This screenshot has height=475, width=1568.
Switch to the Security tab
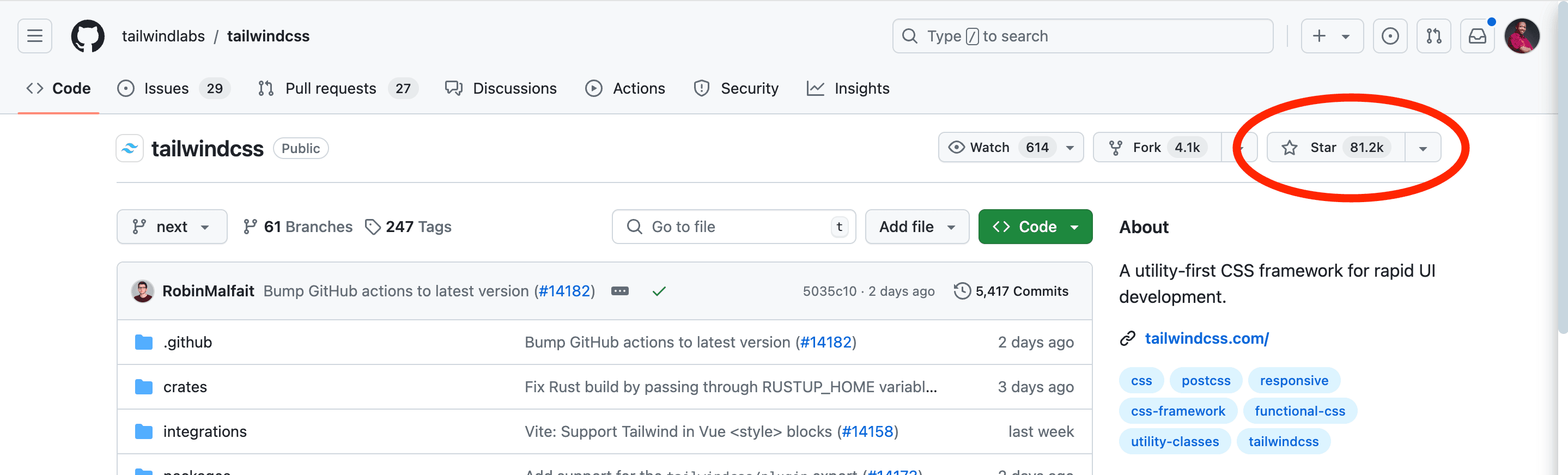(x=736, y=88)
